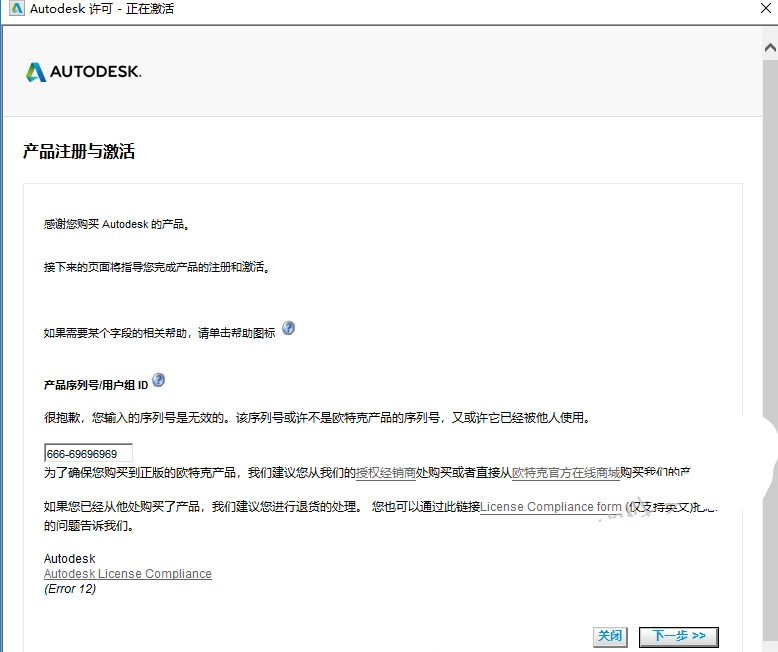Open the 授权经销商 link
The height and width of the screenshot is (652, 778).
[386, 473]
